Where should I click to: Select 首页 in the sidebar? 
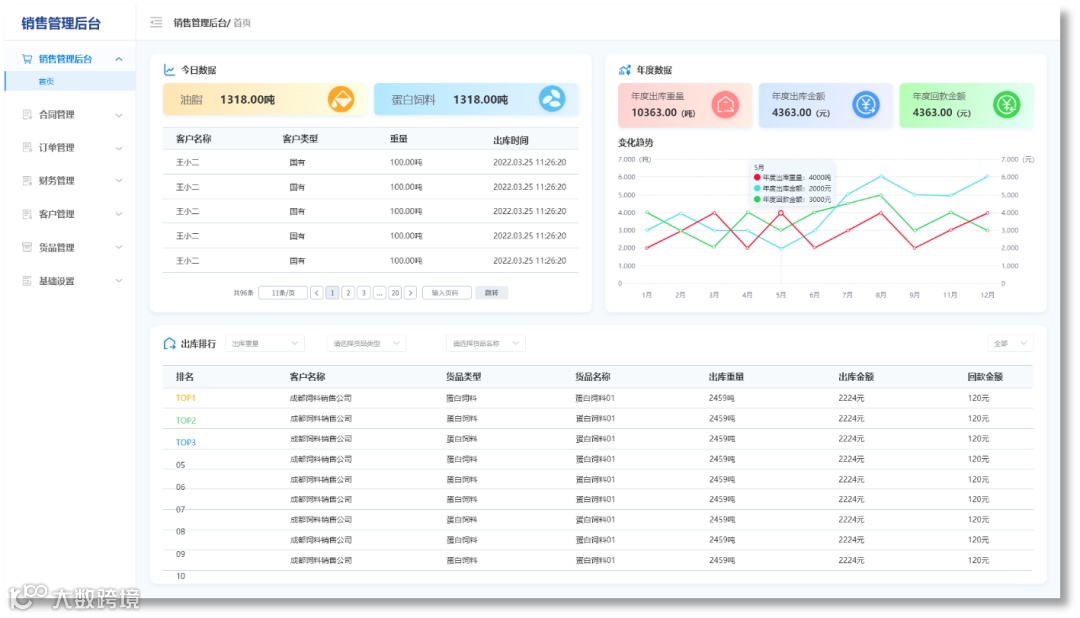(70, 81)
